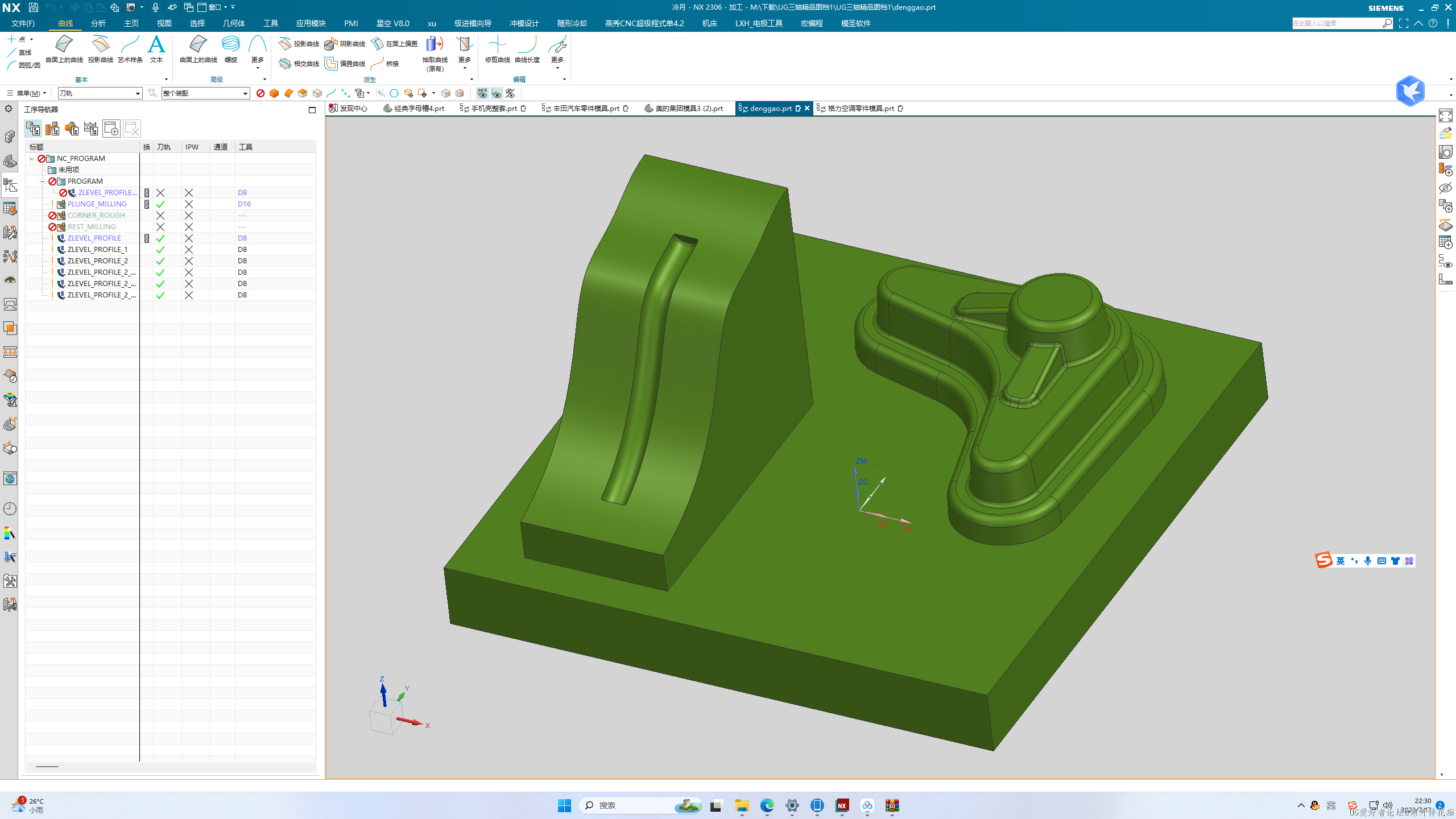Open Extract Curve (抽取曲线) tool
This screenshot has height=819, width=1456.
[x=435, y=54]
